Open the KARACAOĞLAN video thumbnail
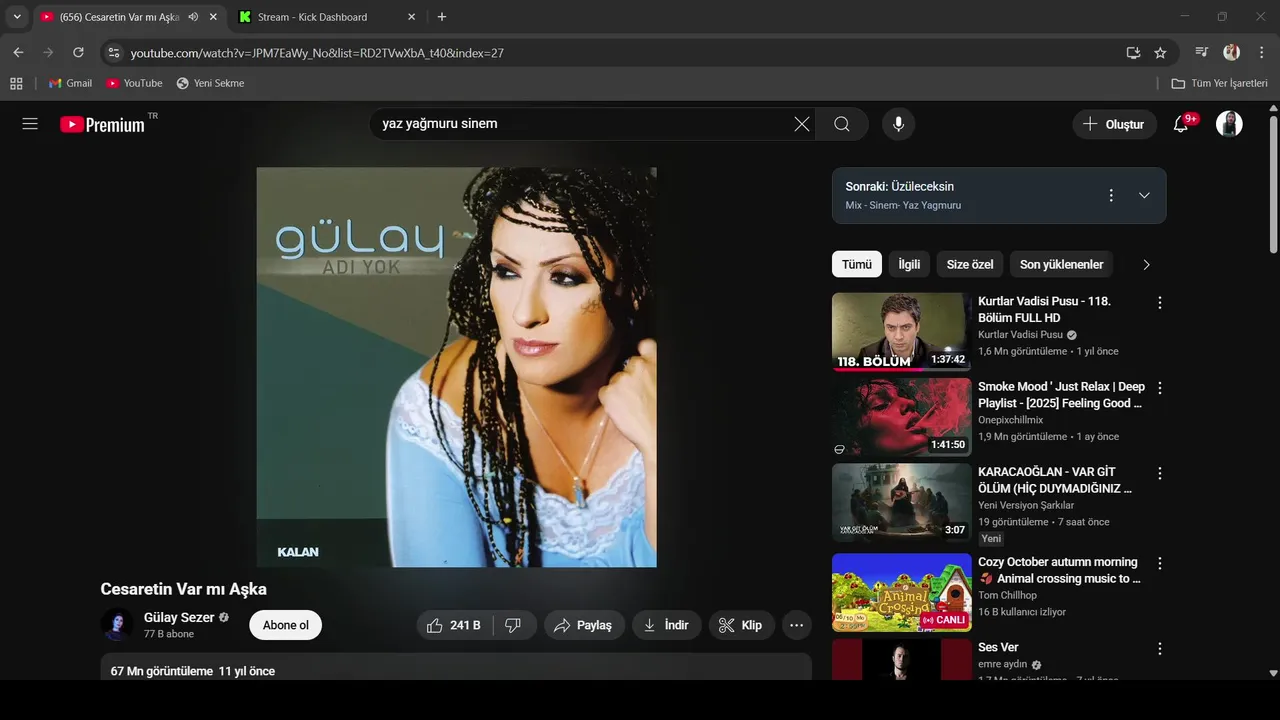This screenshot has width=1280, height=720. coord(901,502)
